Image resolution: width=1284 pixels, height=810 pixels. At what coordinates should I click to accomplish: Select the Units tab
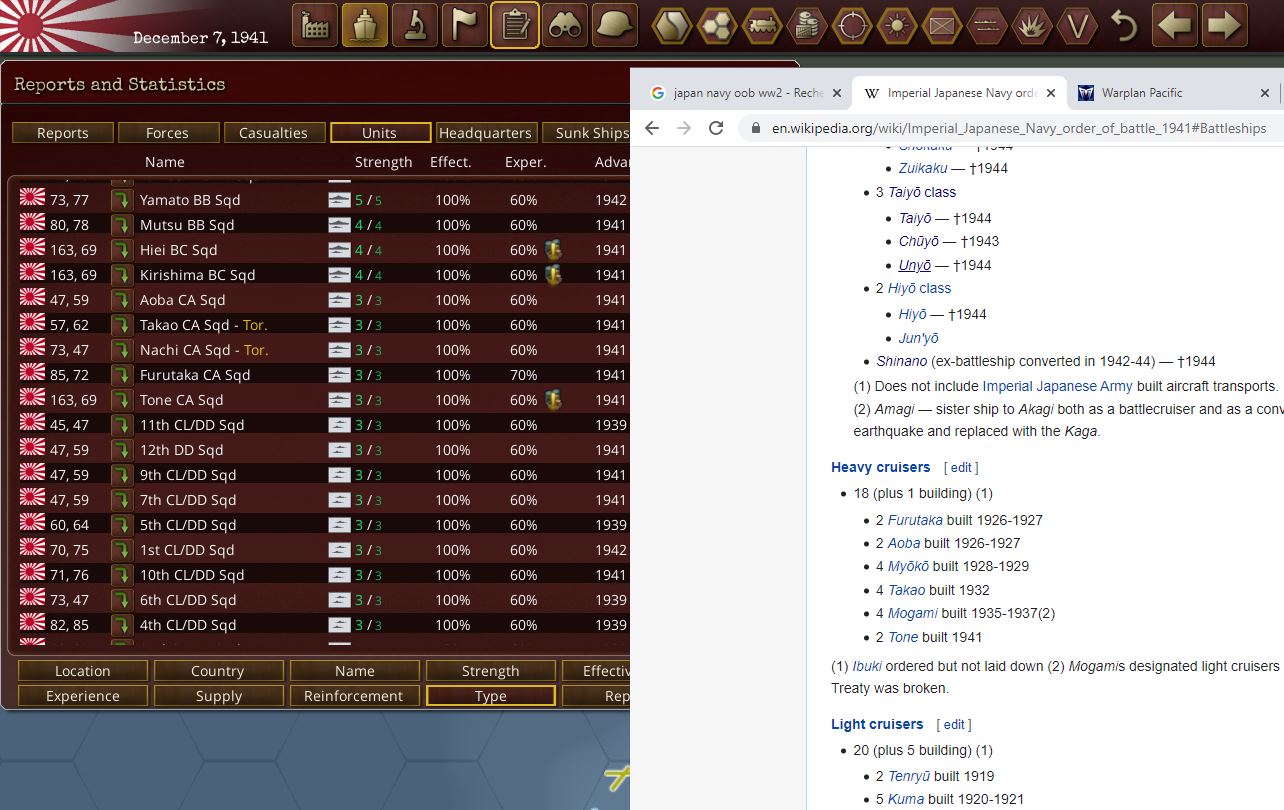coord(380,133)
